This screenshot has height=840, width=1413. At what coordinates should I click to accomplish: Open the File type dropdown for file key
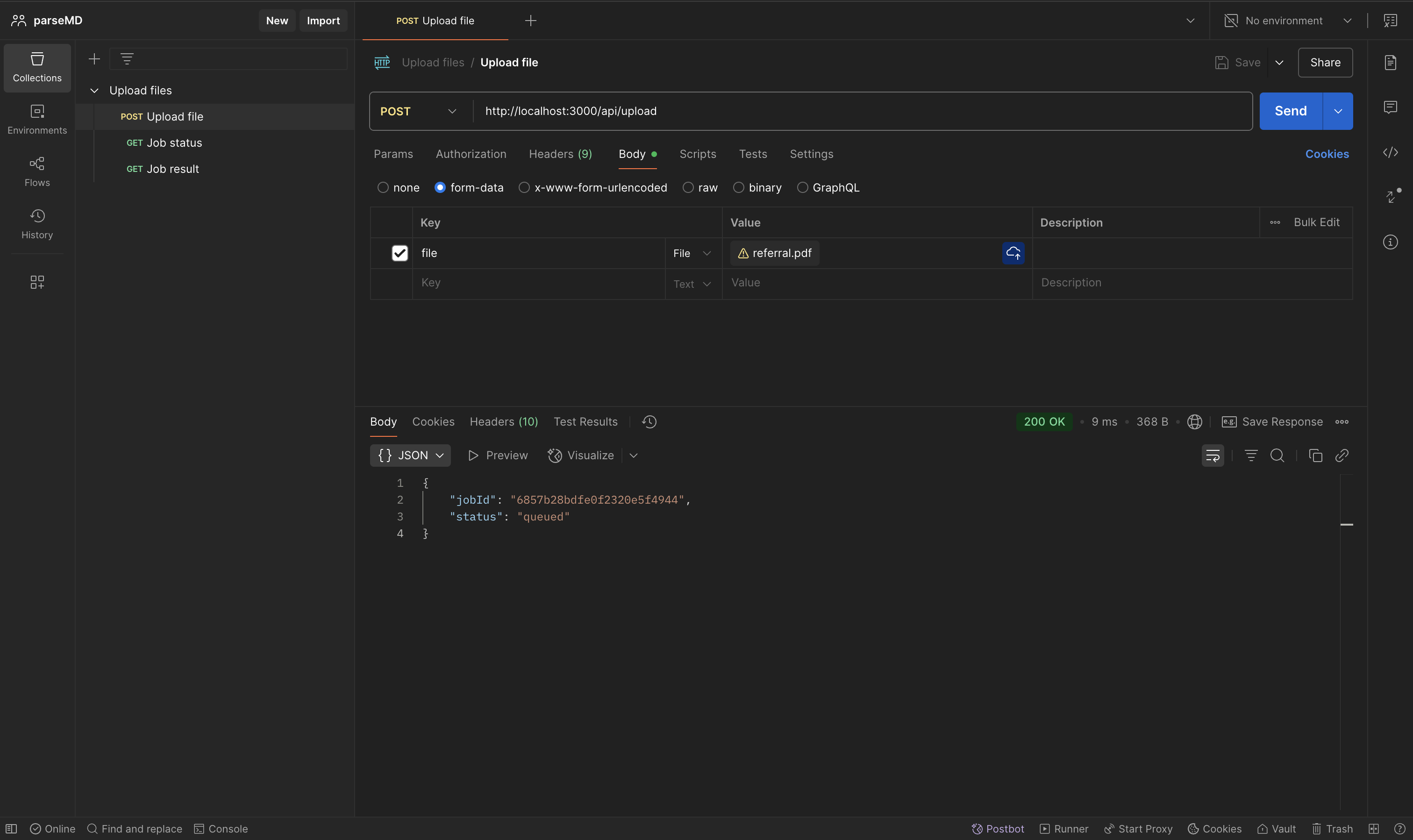692,253
